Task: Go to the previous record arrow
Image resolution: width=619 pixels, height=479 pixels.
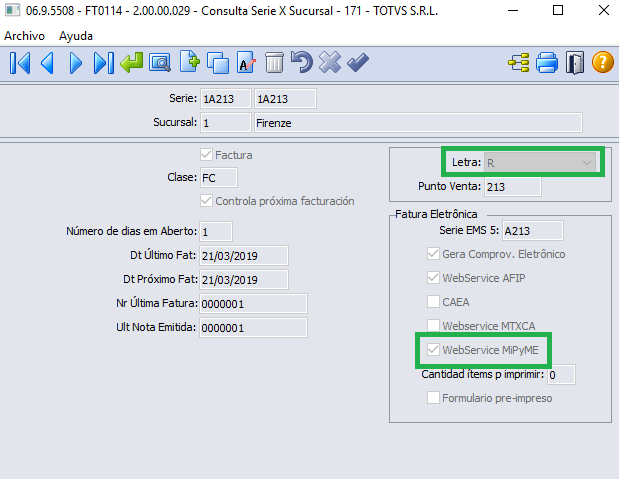Action: click(x=47, y=63)
